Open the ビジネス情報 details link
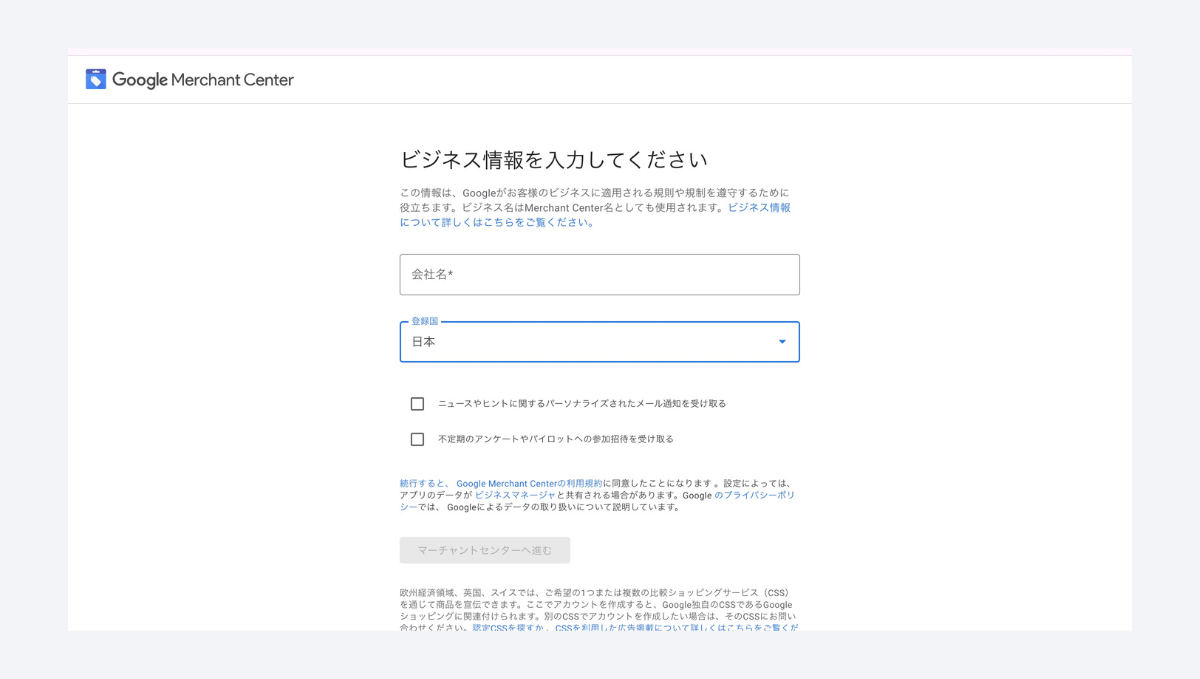The image size is (1200, 679). 595,215
